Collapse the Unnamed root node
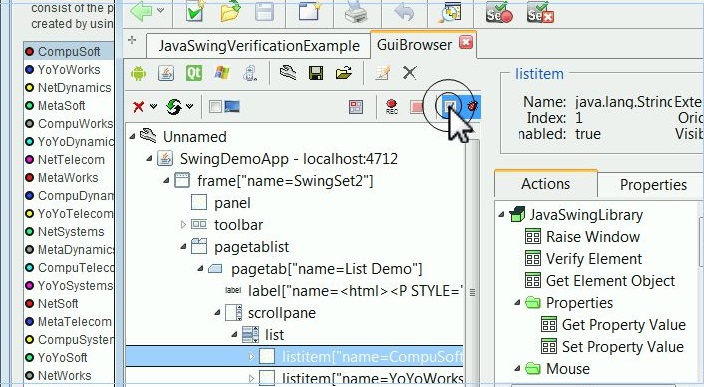Image resolution: width=704 pixels, height=387 pixels. [x=132, y=136]
